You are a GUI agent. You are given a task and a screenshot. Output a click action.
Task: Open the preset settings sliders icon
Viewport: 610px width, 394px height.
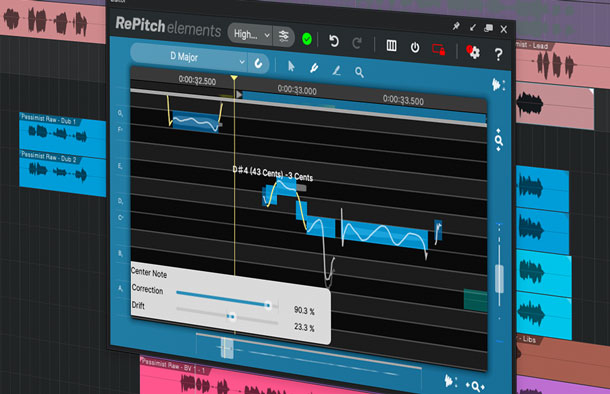click(283, 36)
